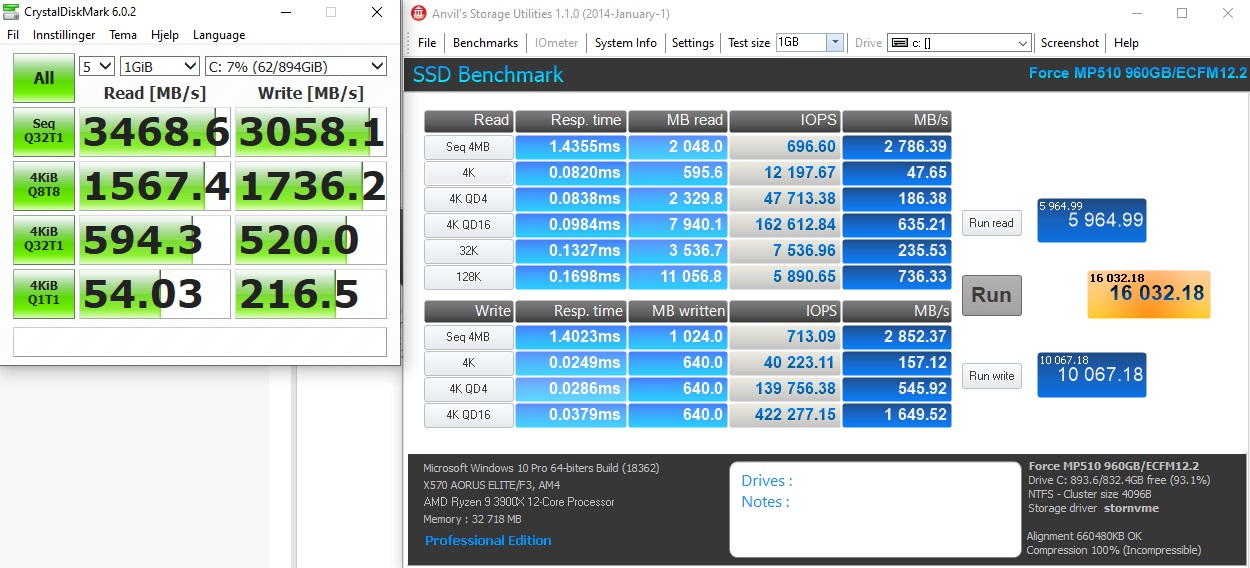Click the Write 4K QD4 row label
This screenshot has width=1250, height=568.
[x=469, y=389]
